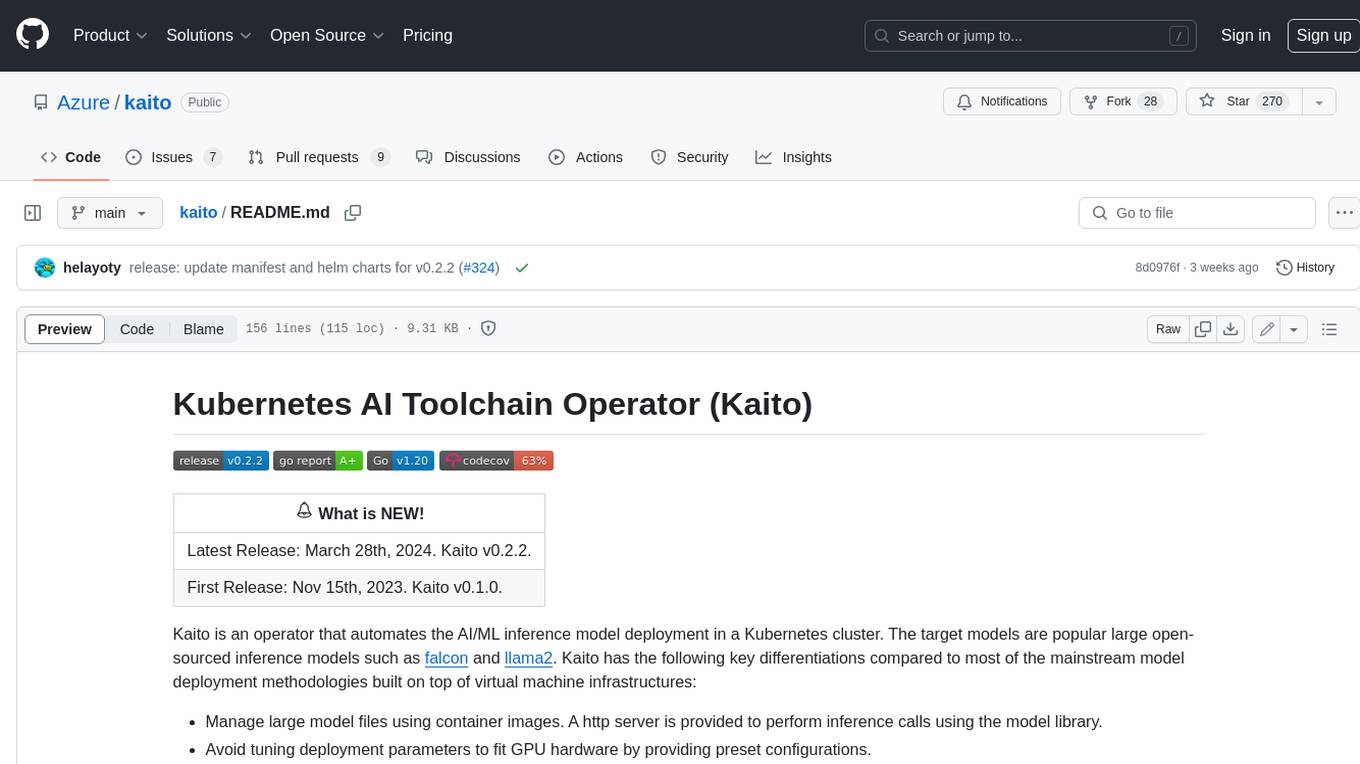
Task: Open the README outline list icon
Action: 1329,329
